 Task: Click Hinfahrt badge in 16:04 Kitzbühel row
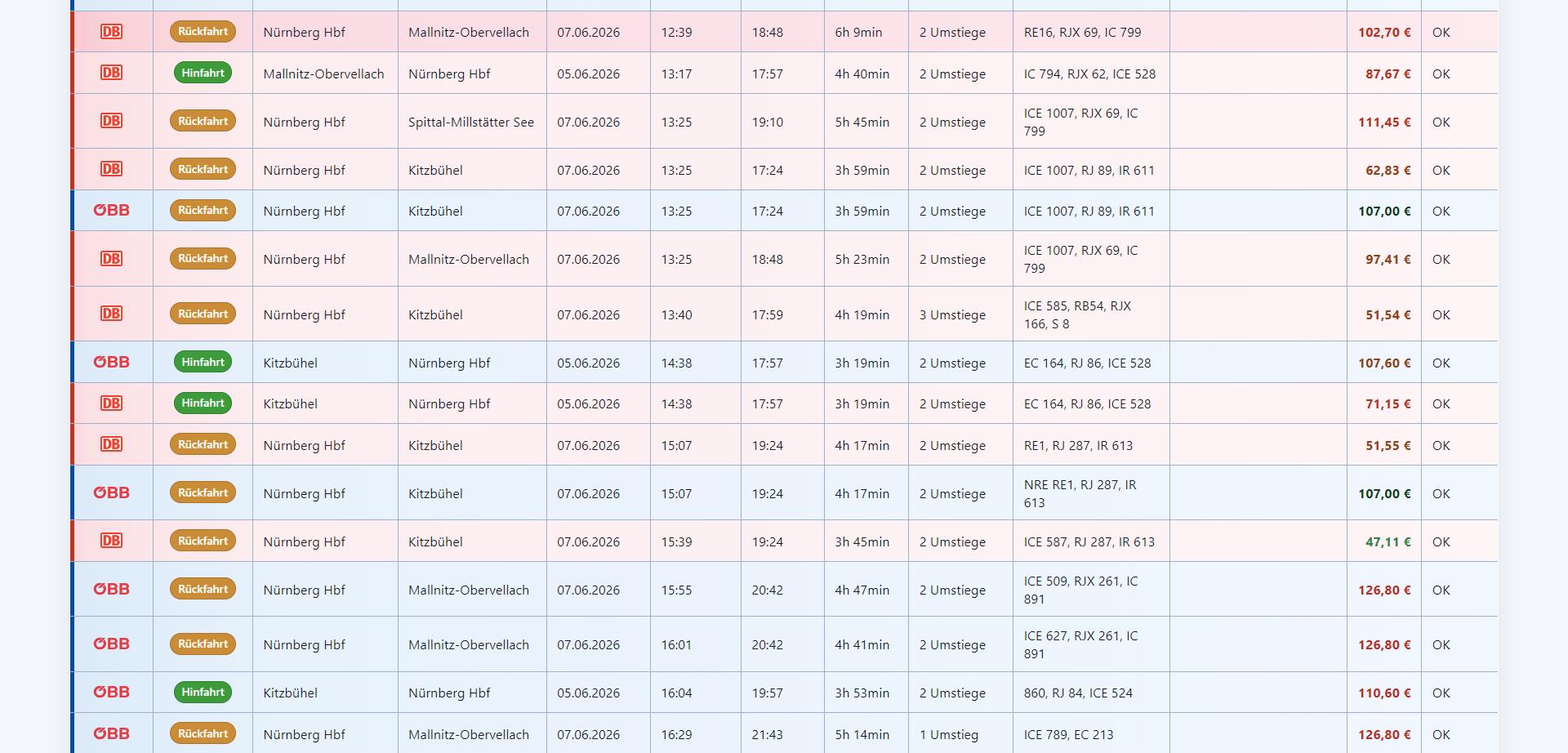(203, 692)
